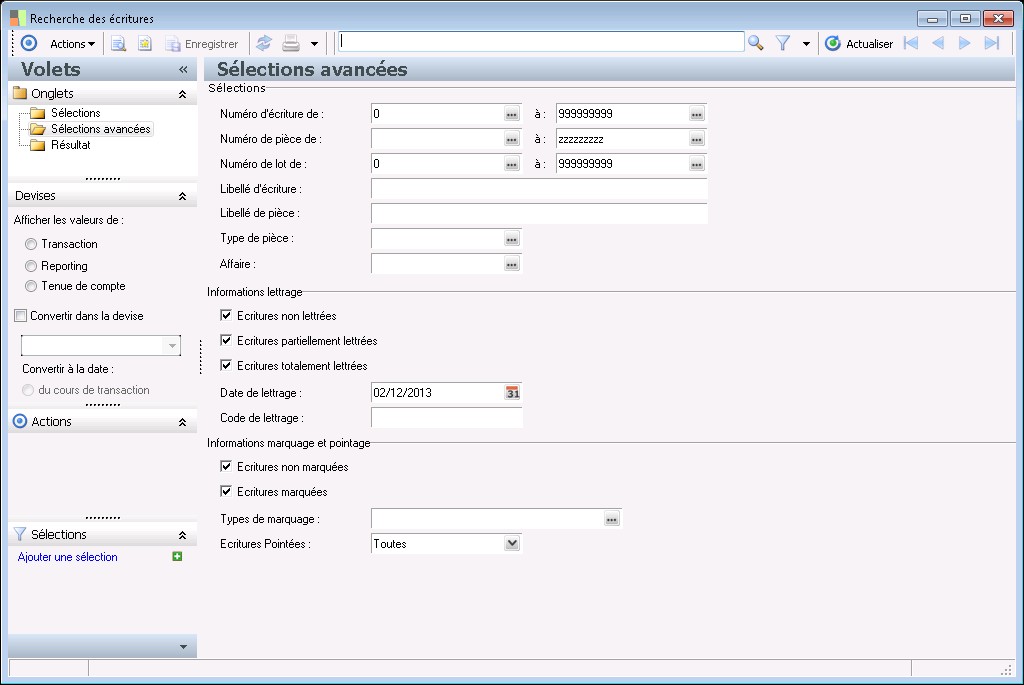Image resolution: width=1024 pixels, height=685 pixels.
Task: Open Ecritures Pointées dropdown
Action: (x=513, y=543)
